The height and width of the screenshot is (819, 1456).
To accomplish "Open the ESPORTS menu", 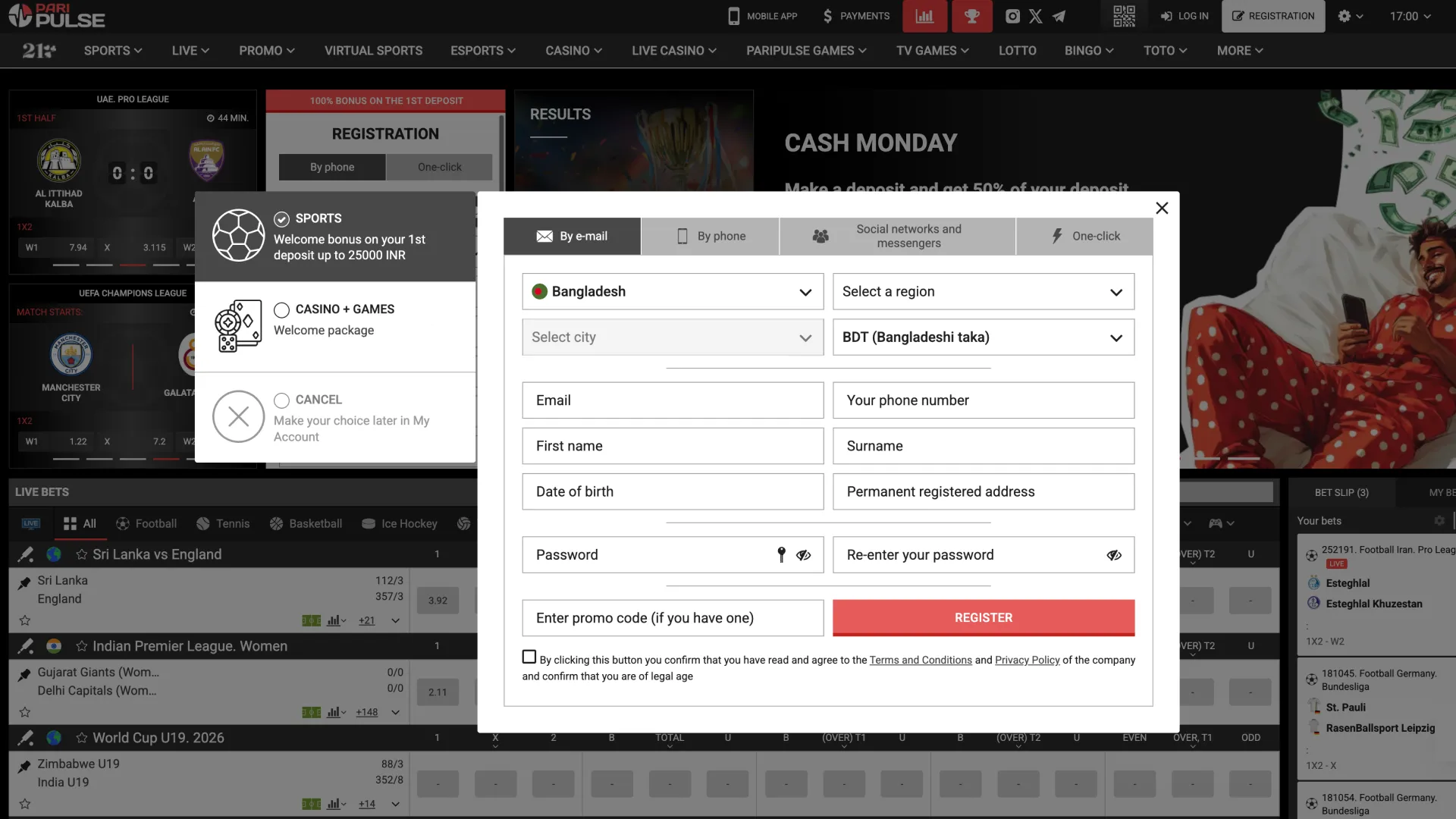I will (482, 50).
